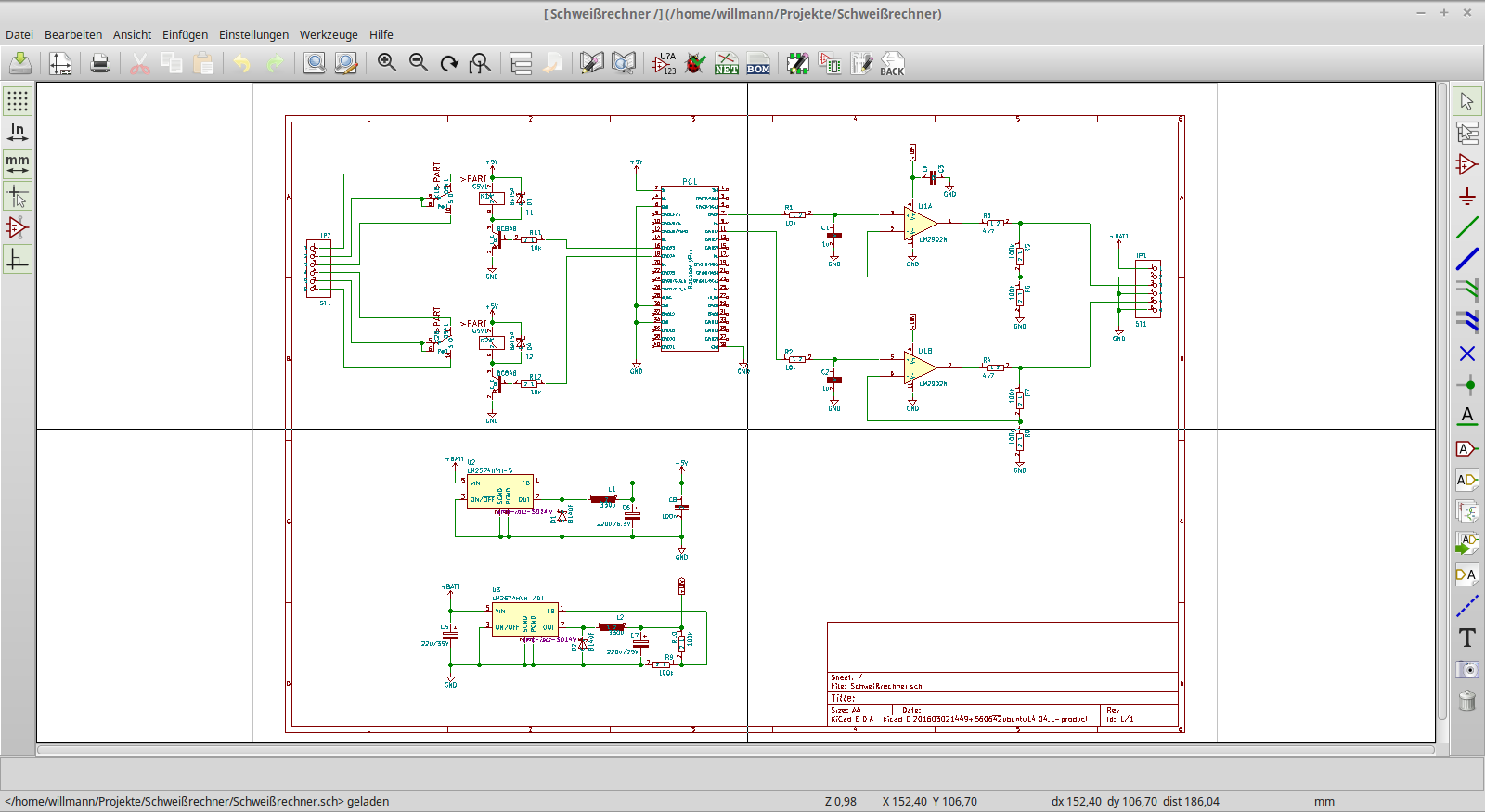Open the Einstellungen menu
Viewport: 1485px width, 812px height.
coord(253,34)
